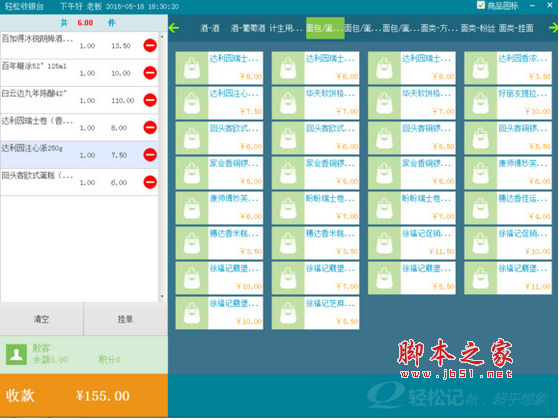Open the 计生用... category tab
559x420 pixels.
(286, 28)
